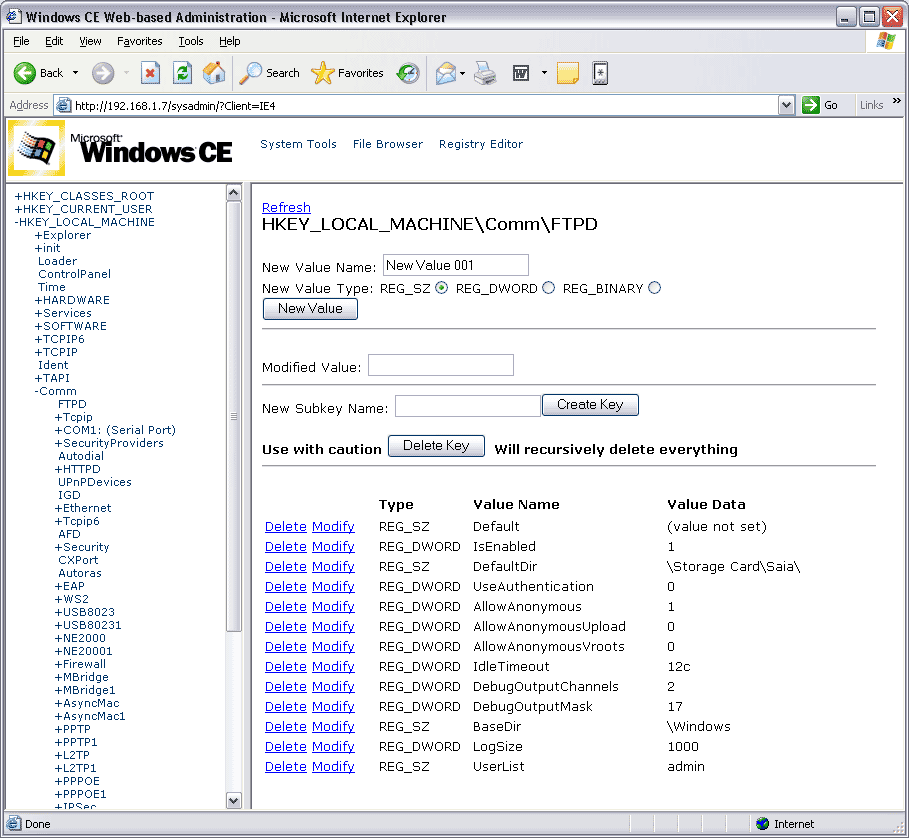
Task: Open the Home page icon
Action: click(x=214, y=73)
